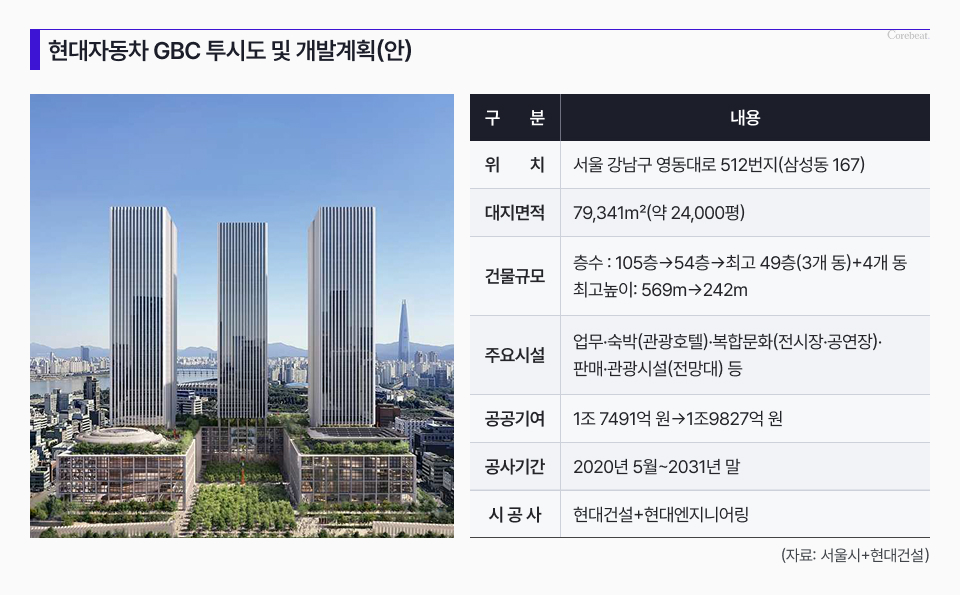Click the 공사기간 row label
Image resolution: width=960 pixels, height=595 pixels.
click(x=515, y=467)
